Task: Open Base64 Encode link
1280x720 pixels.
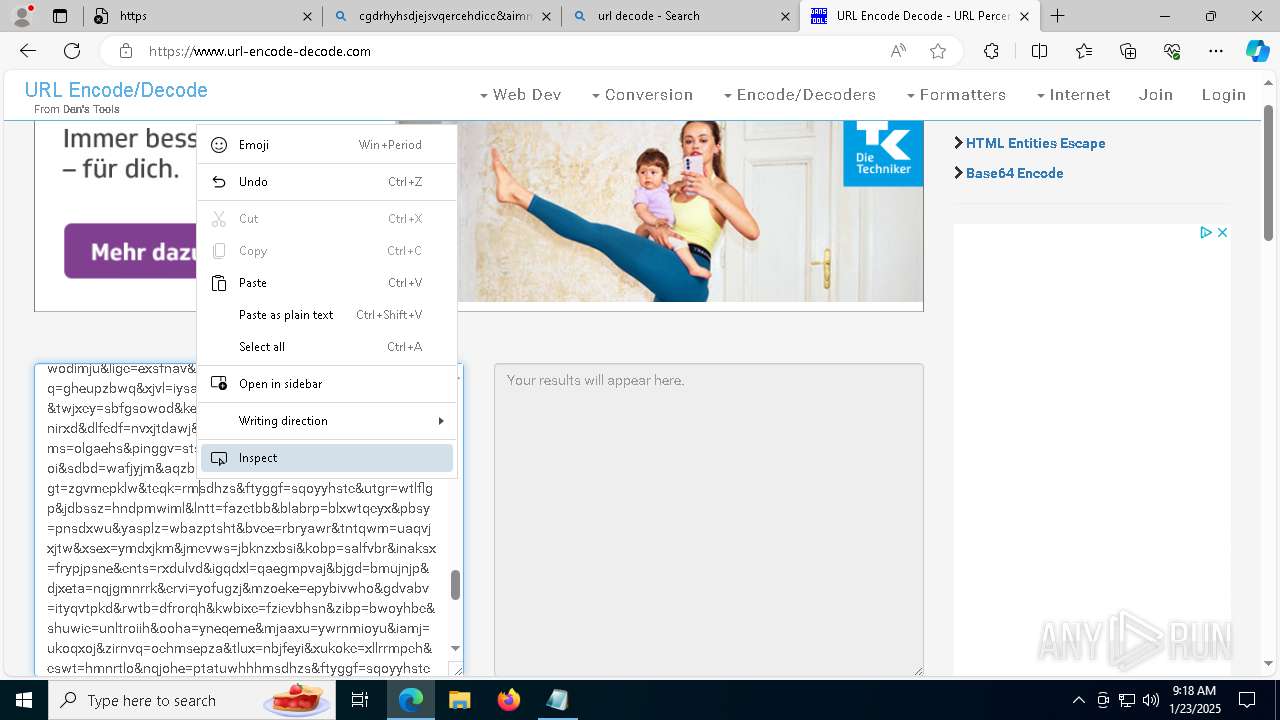Action: [1014, 173]
